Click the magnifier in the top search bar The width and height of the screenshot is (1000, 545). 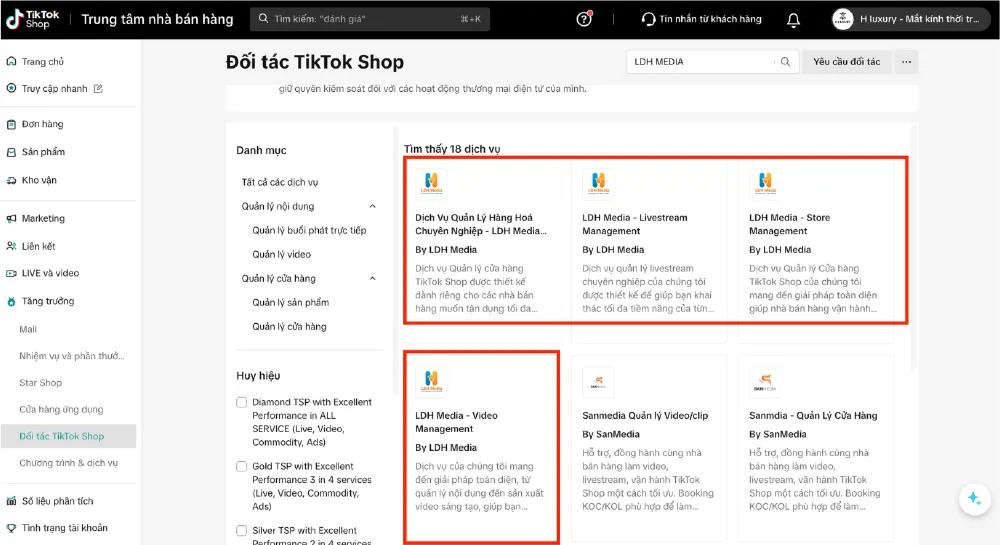(x=263, y=18)
